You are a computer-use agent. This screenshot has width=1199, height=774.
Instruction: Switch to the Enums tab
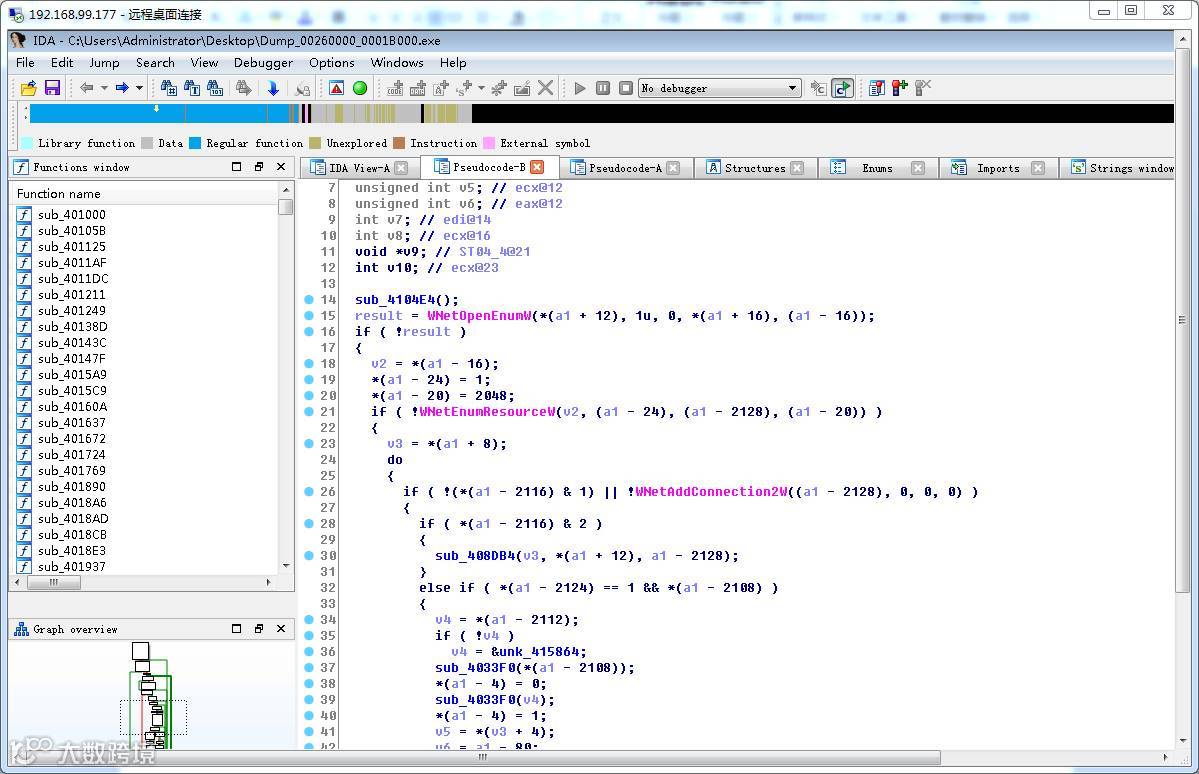[876, 168]
